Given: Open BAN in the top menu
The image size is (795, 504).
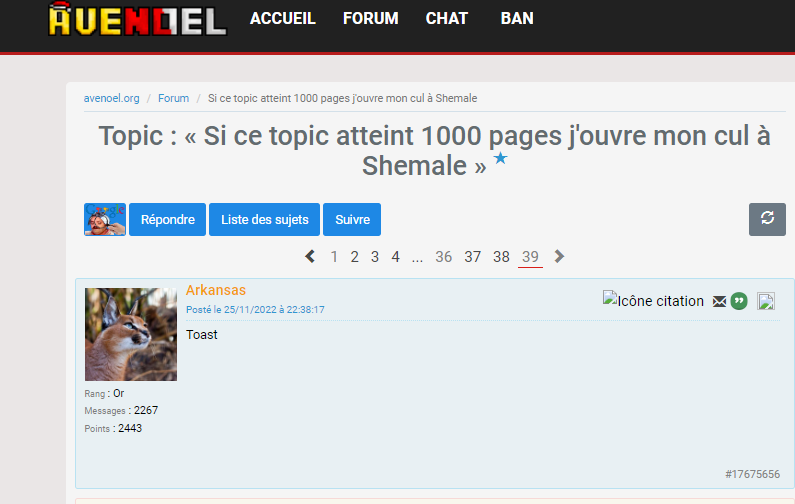Looking at the screenshot, I should point(517,18).
